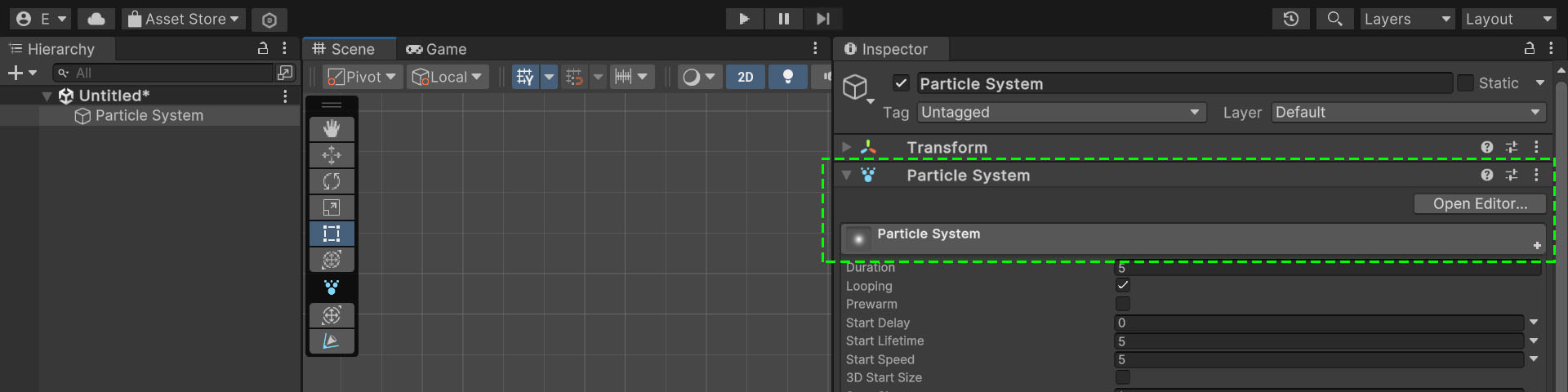Pause the game playback
The height and width of the screenshot is (392, 1568).
(783, 19)
